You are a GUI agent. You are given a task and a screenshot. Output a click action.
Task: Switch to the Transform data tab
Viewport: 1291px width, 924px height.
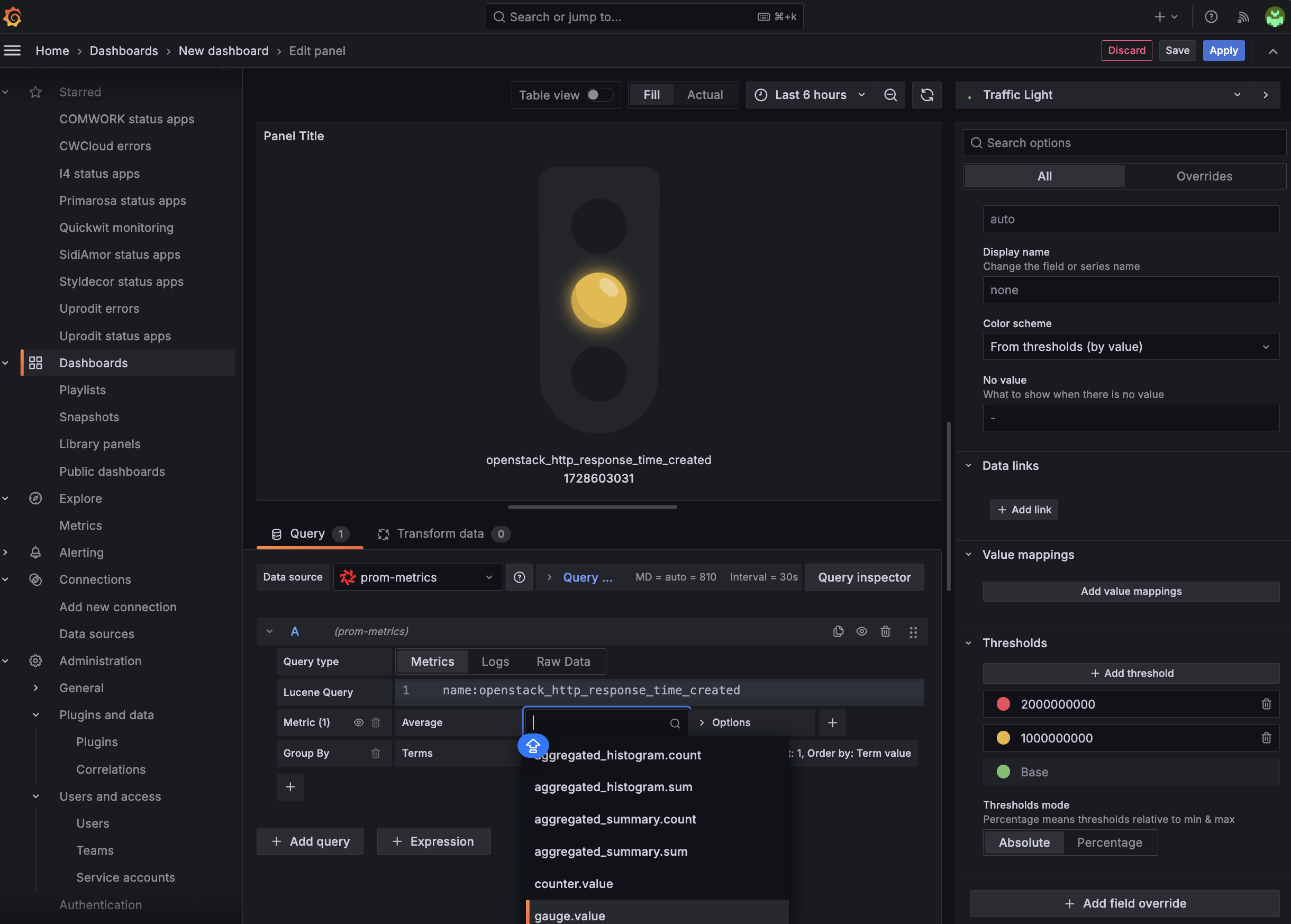point(443,533)
